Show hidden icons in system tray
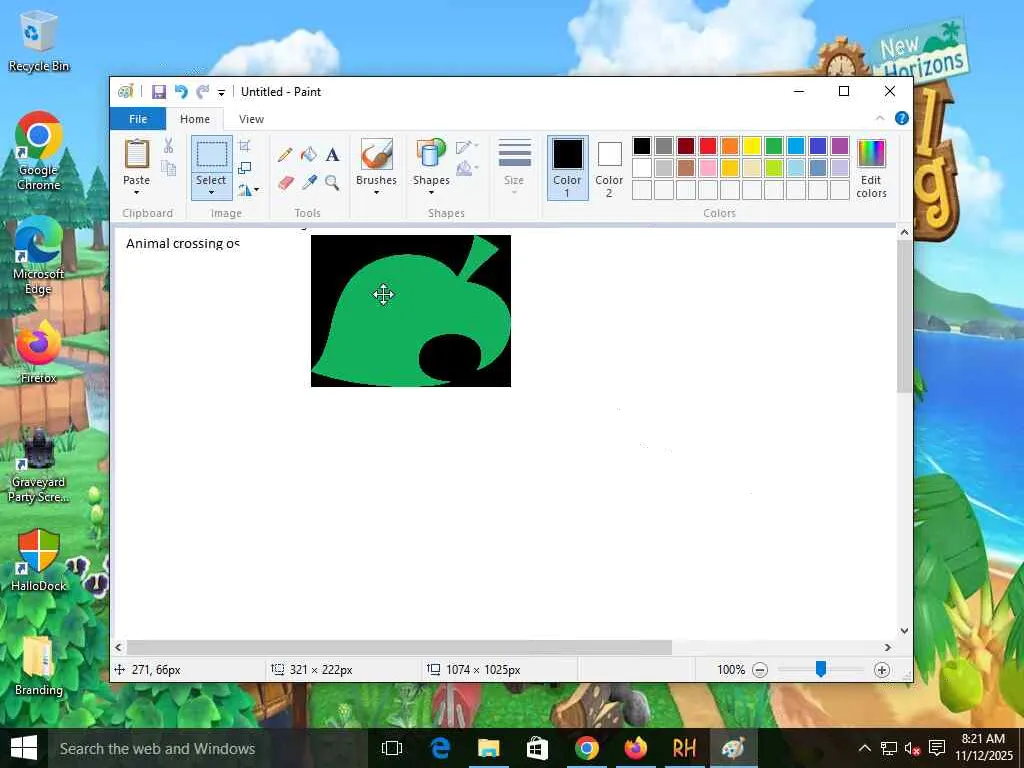Viewport: 1024px width, 768px height. pyautogui.click(x=864, y=748)
